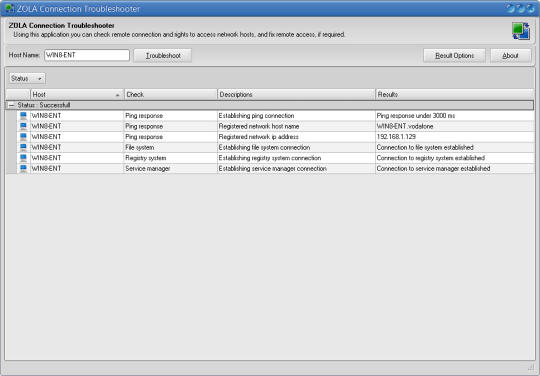540x376 pixels.
Task: Select 'Connection to service manager established' result
Action: click(x=455, y=168)
